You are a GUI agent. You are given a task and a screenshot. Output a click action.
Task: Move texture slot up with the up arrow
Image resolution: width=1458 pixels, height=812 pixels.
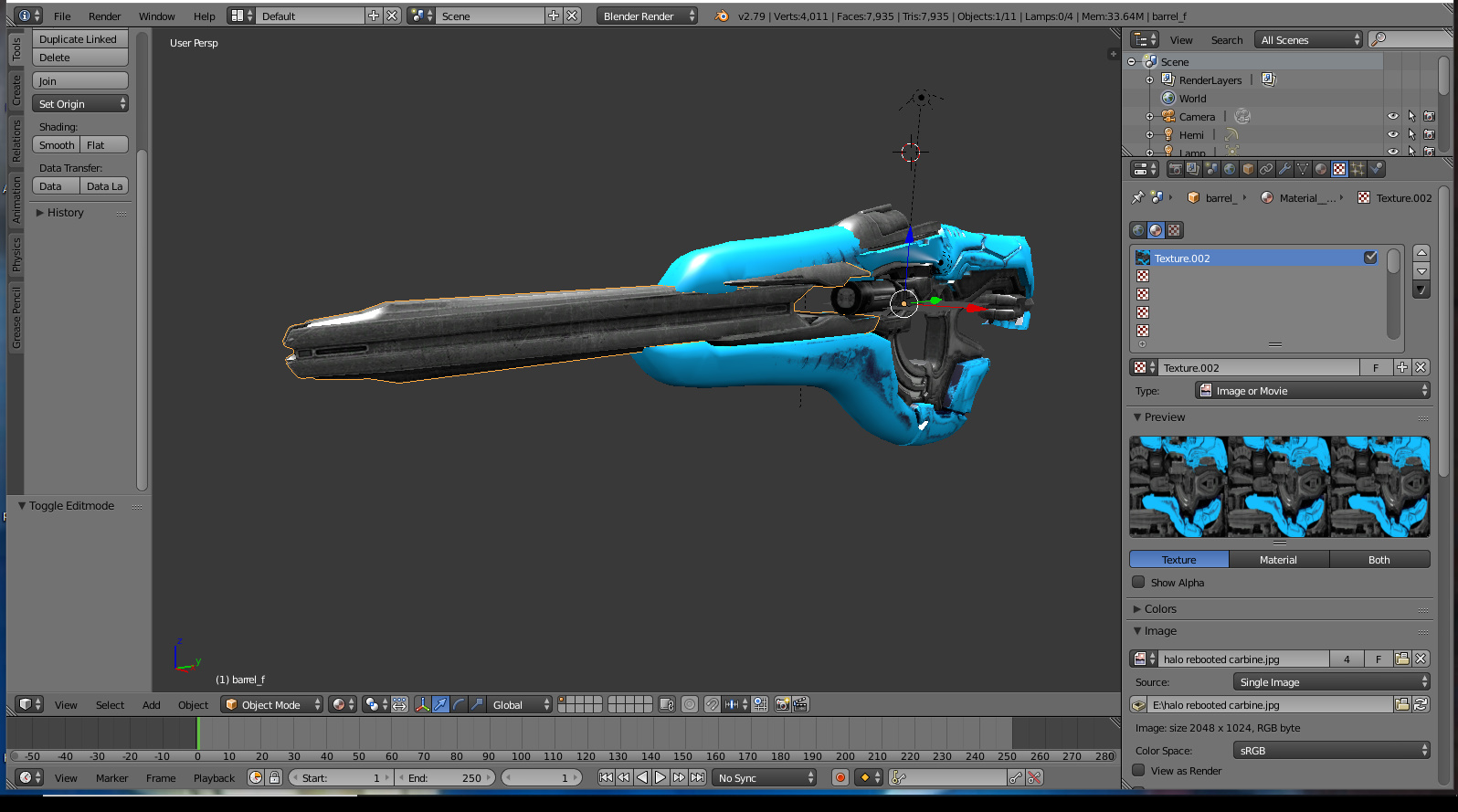click(1421, 253)
